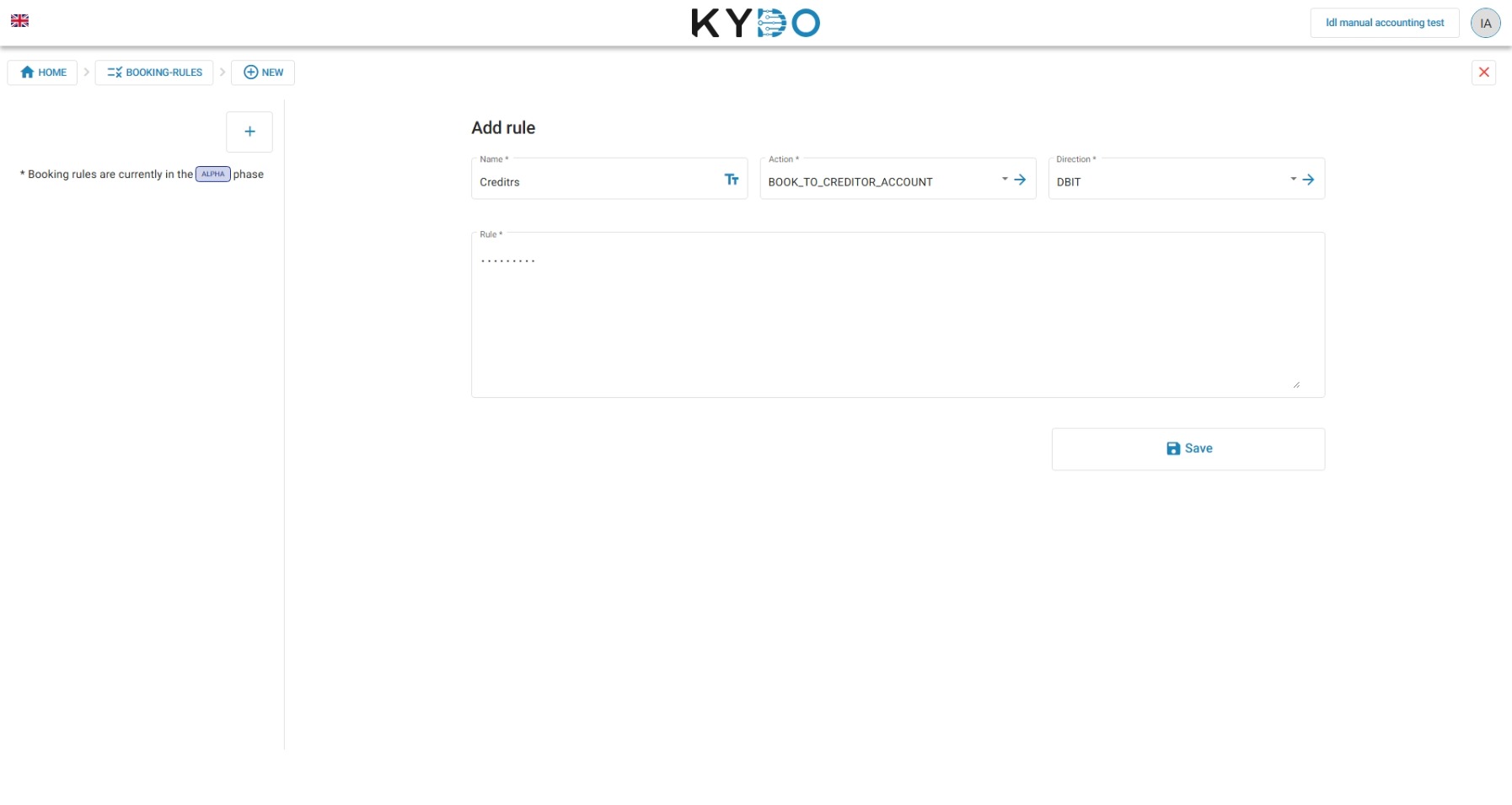Click the BOOK_TO_CREDITOR_ACCOUNT value
1512x805 pixels.
pyautogui.click(x=850, y=182)
